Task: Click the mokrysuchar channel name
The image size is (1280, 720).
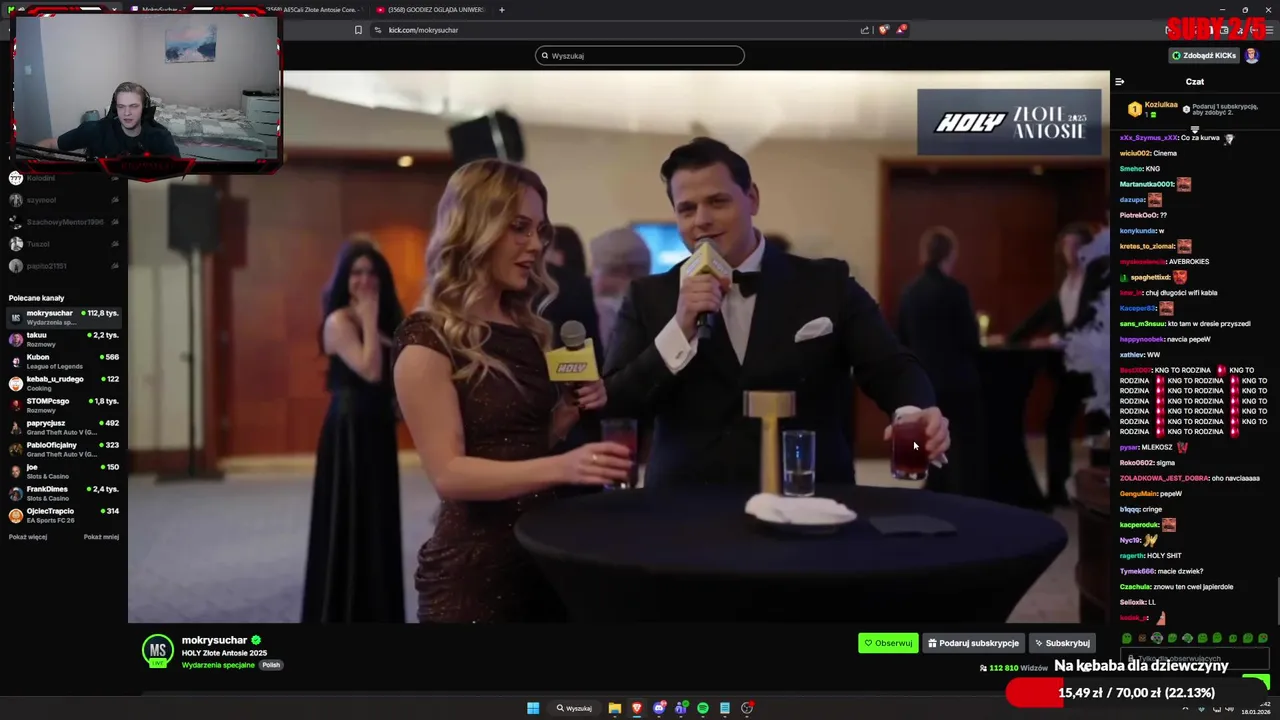Action: 214,640
